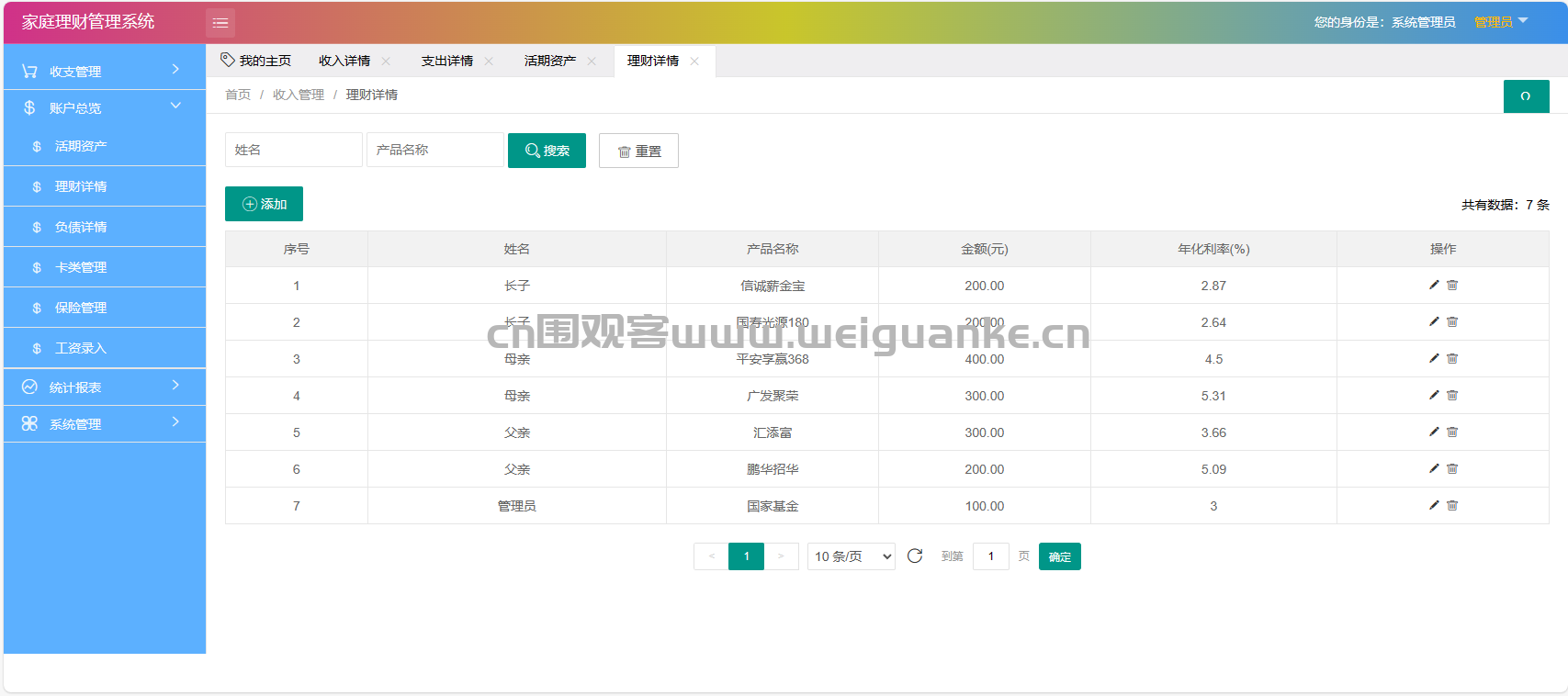Image resolution: width=1568 pixels, height=696 pixels.
Task: Open 活期资产 in the sidebar
Action: point(105,146)
